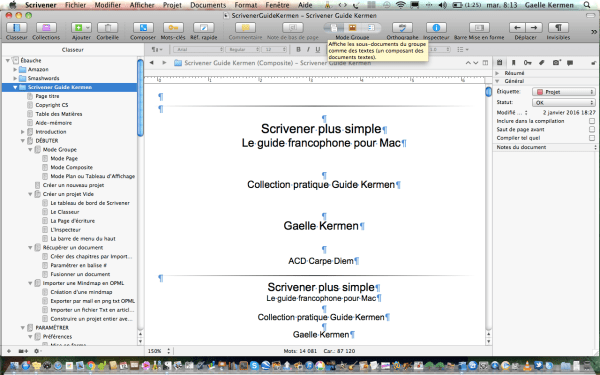This screenshot has height=375, width=600.
Task: Click the Déplacer right arrow button
Action: (534, 28)
